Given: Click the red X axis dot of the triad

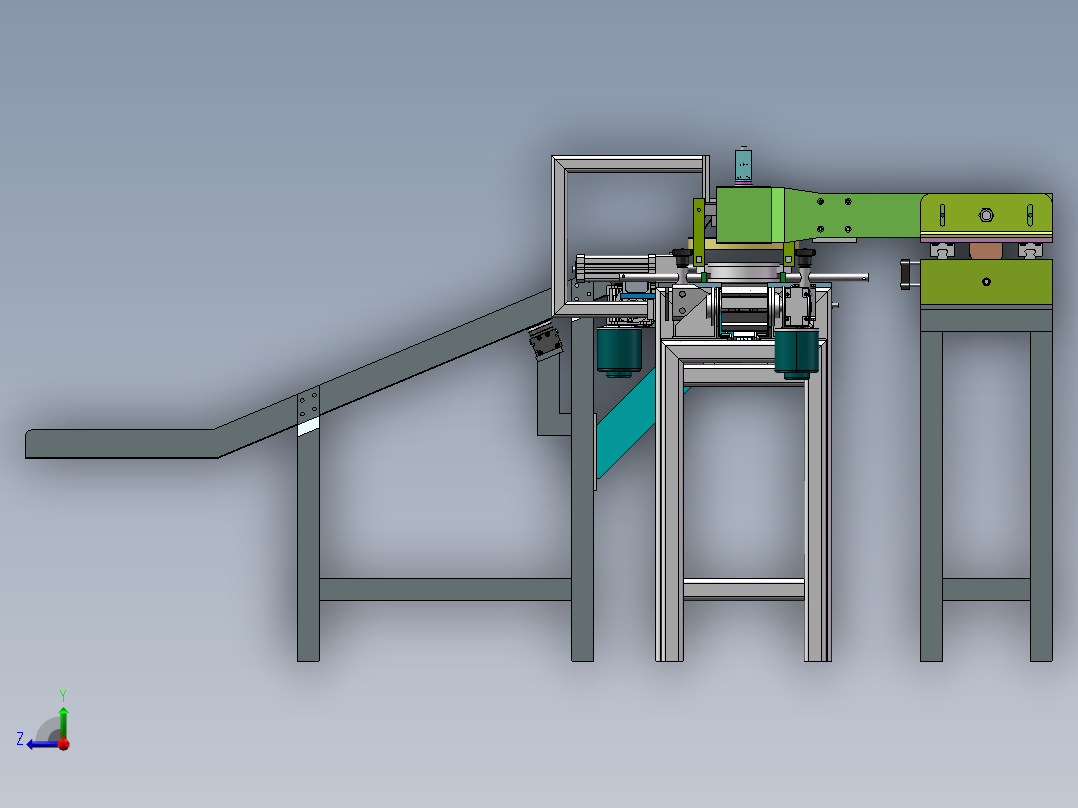Looking at the screenshot, I should tap(64, 744).
